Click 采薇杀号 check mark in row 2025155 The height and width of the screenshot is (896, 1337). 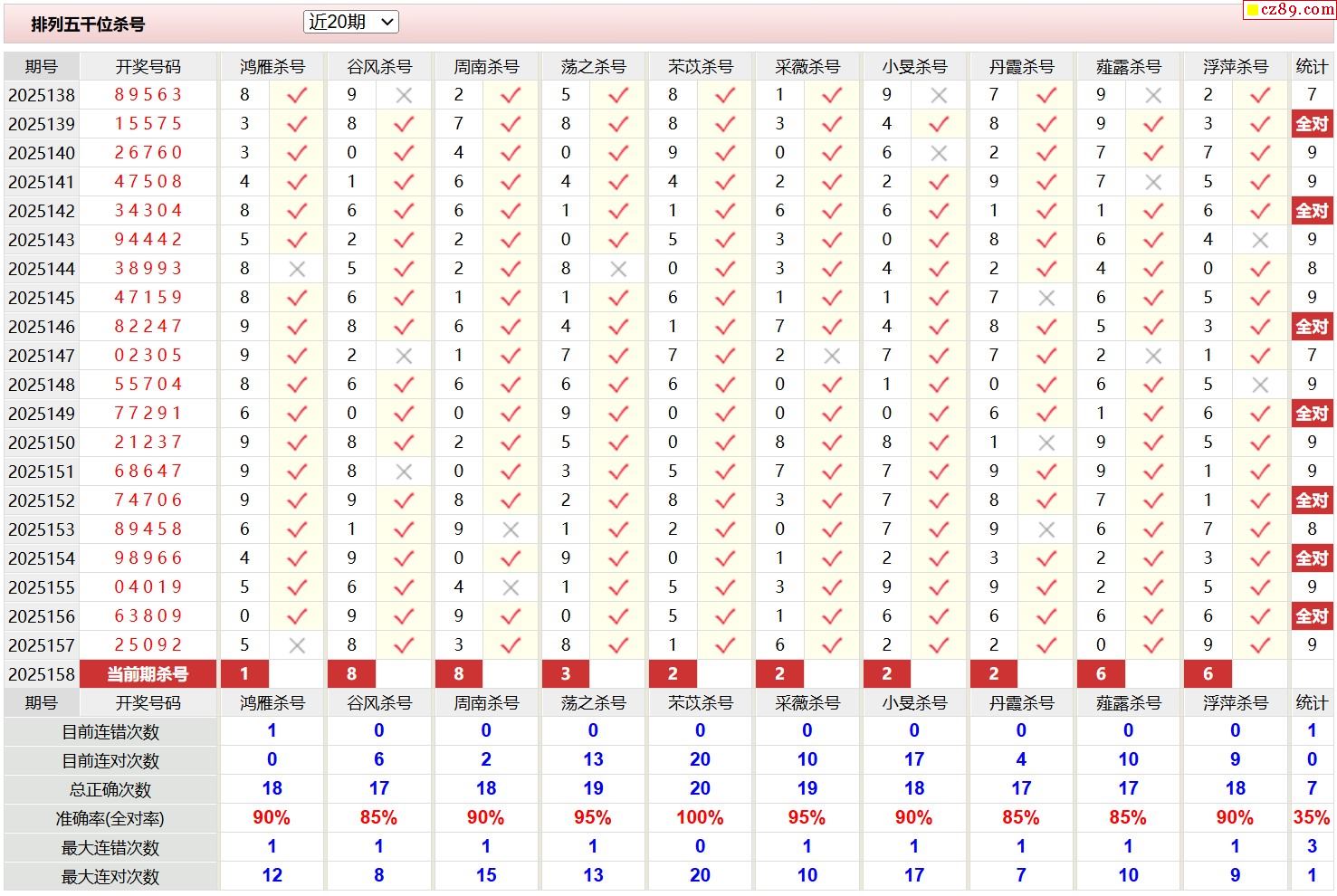click(x=832, y=587)
